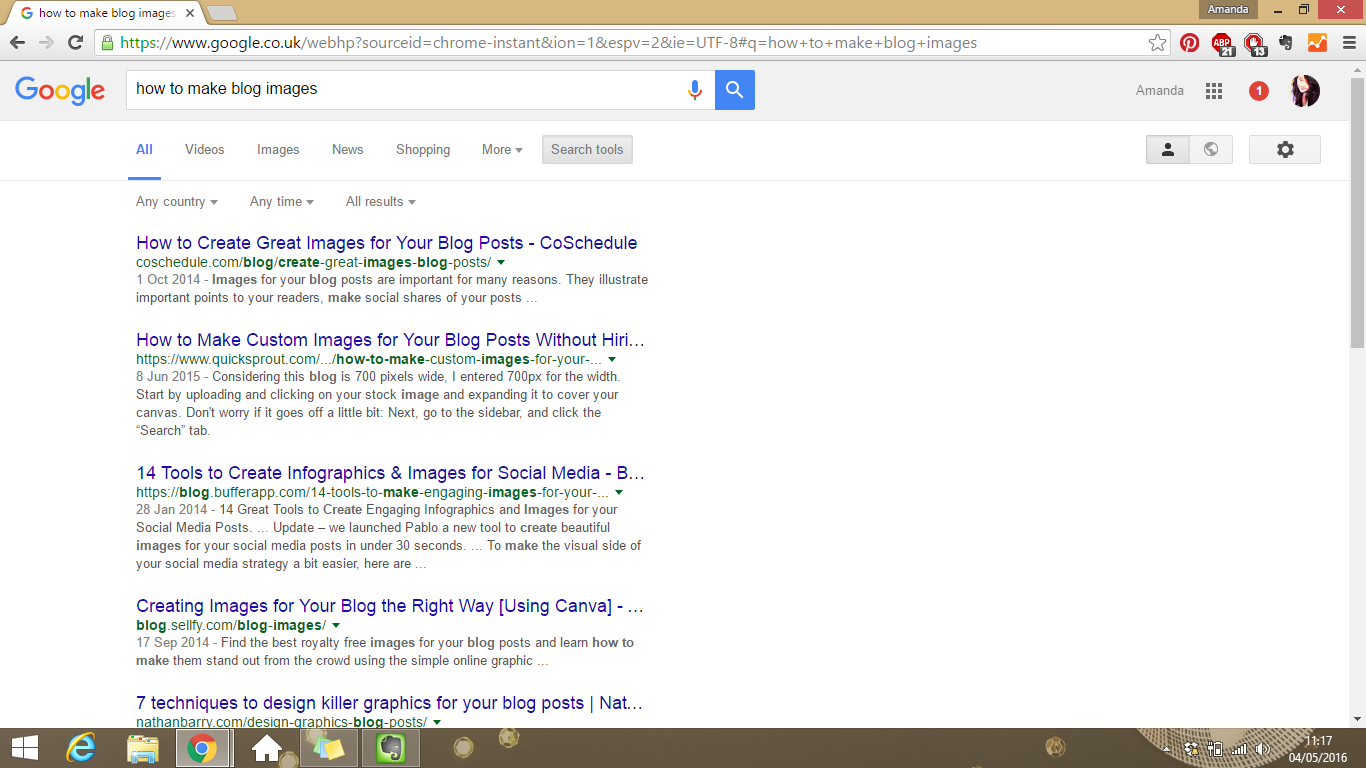Image resolution: width=1366 pixels, height=768 pixels.
Task: Open '7 techniques to design killer graphics' result
Action: (390, 703)
